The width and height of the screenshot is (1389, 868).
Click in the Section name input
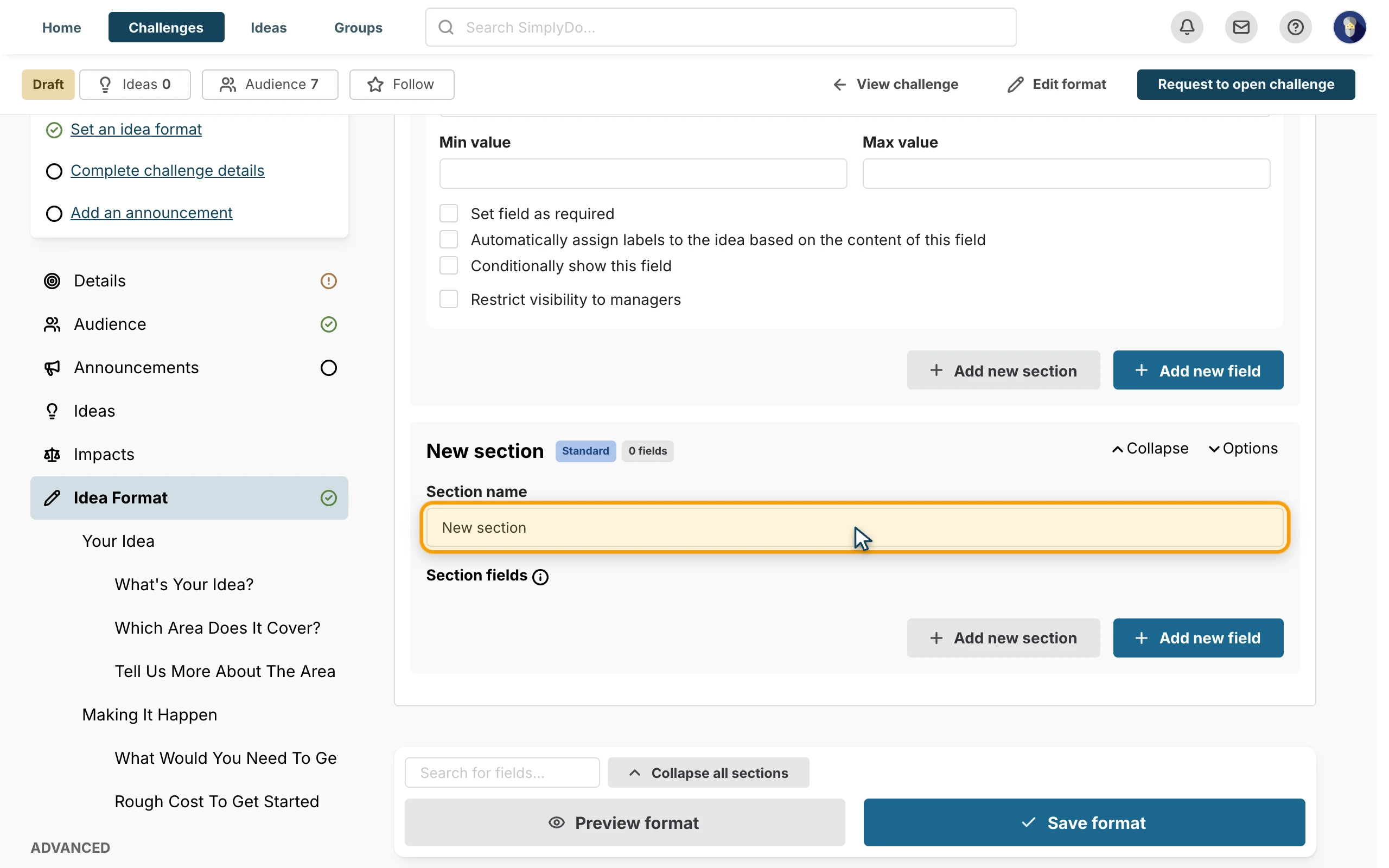coord(855,527)
